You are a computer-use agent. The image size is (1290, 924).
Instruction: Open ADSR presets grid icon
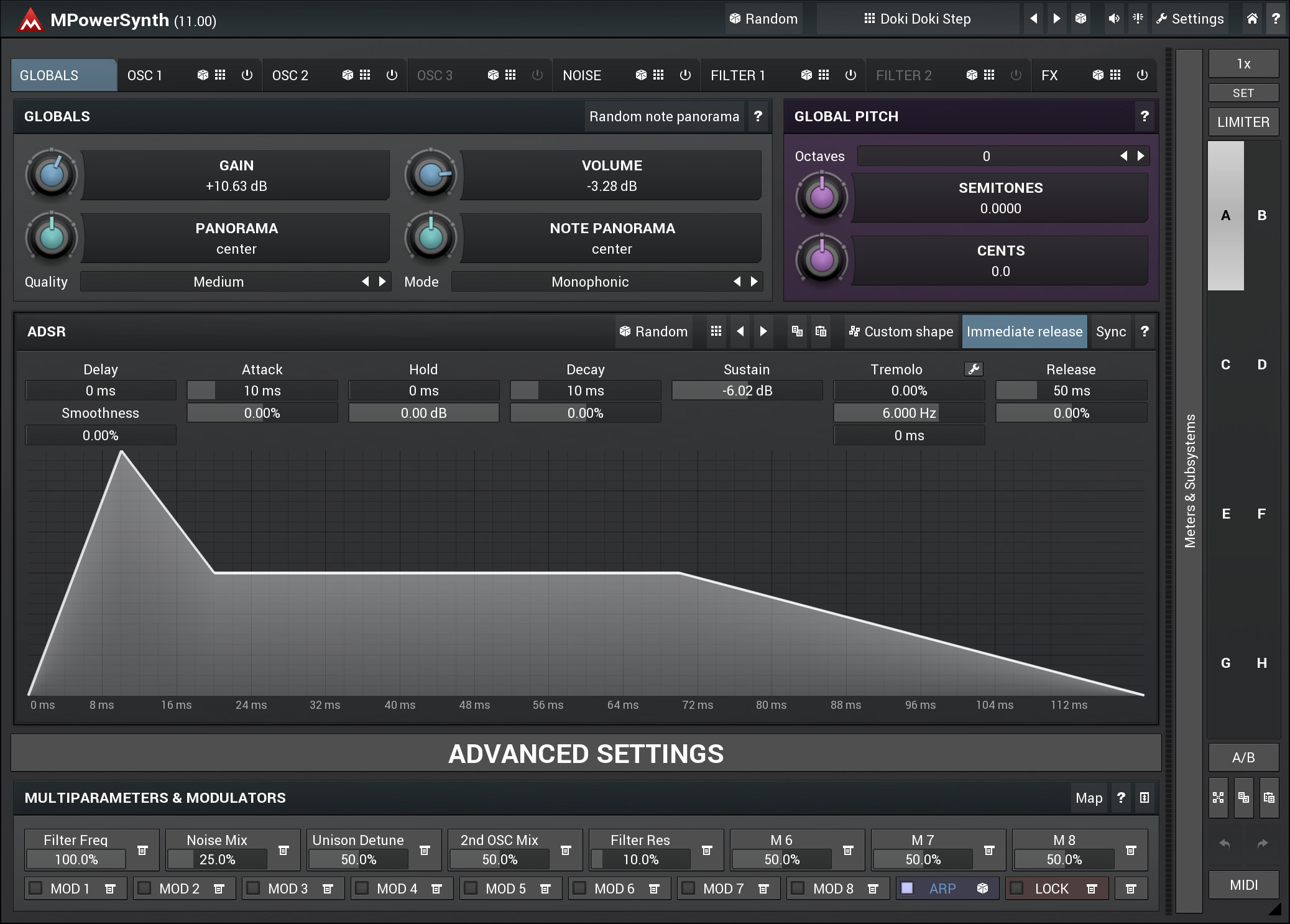(x=716, y=331)
